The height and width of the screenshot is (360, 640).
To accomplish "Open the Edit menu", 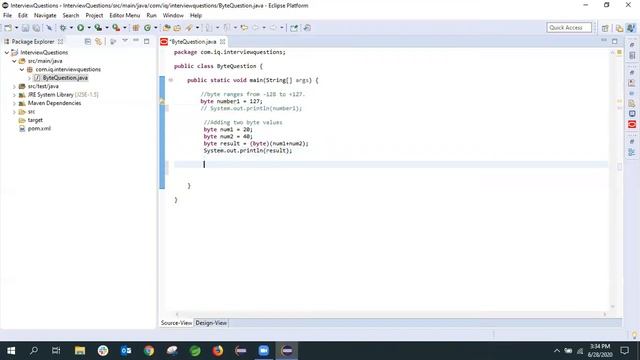I will 22,16.
